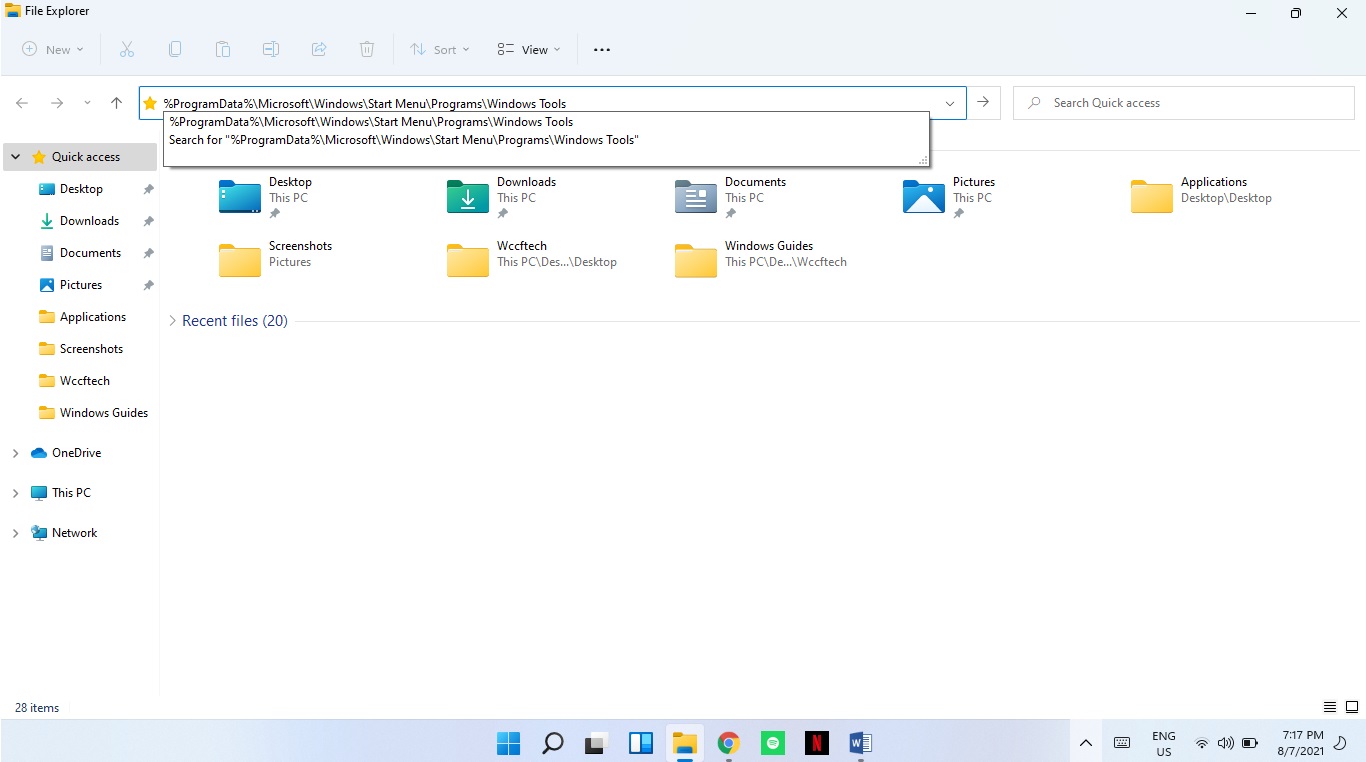Switch to details view in status bar
The width and height of the screenshot is (1366, 762).
point(1330,707)
